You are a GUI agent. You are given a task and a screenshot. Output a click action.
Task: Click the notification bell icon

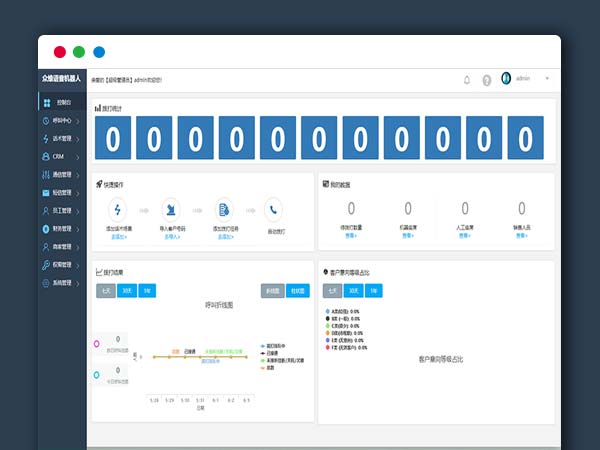[x=467, y=80]
